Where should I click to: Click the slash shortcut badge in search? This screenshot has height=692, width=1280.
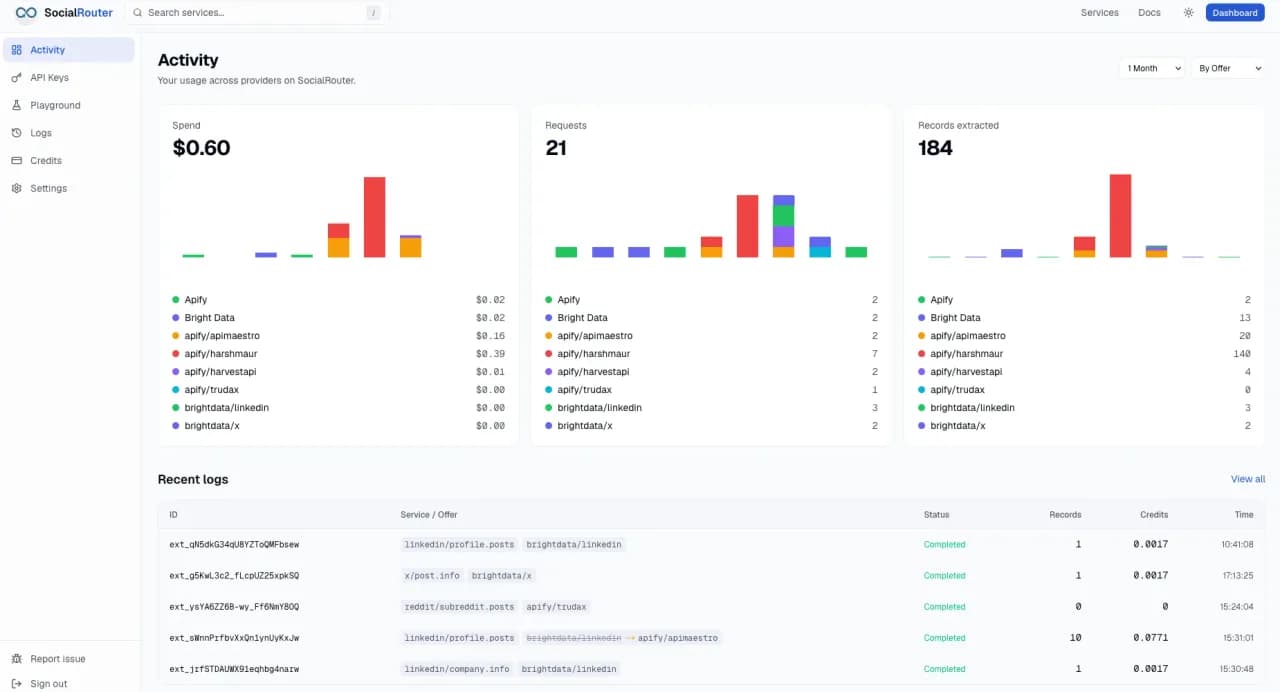(373, 13)
